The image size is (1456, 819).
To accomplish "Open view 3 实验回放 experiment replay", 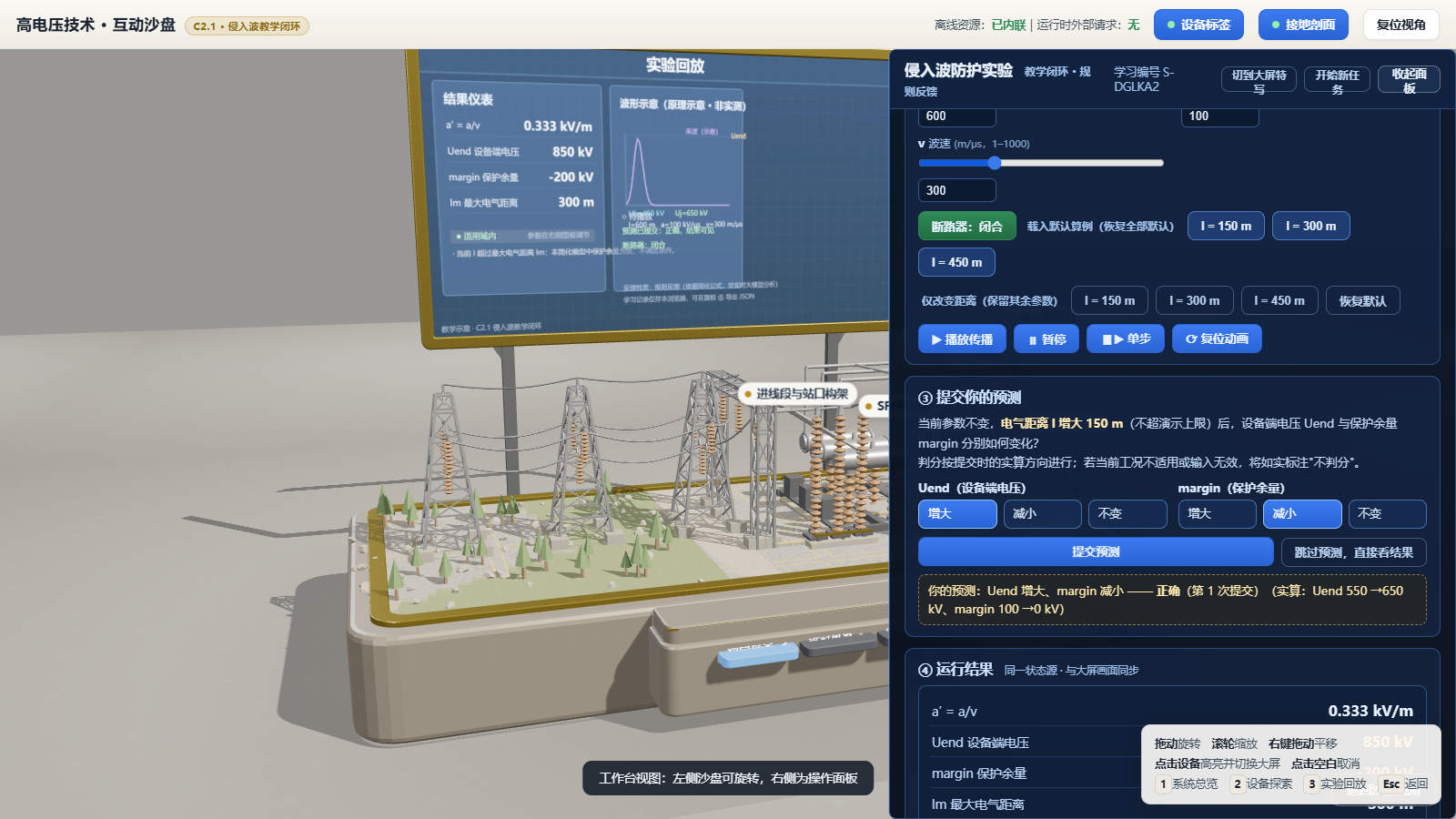I will [1336, 784].
